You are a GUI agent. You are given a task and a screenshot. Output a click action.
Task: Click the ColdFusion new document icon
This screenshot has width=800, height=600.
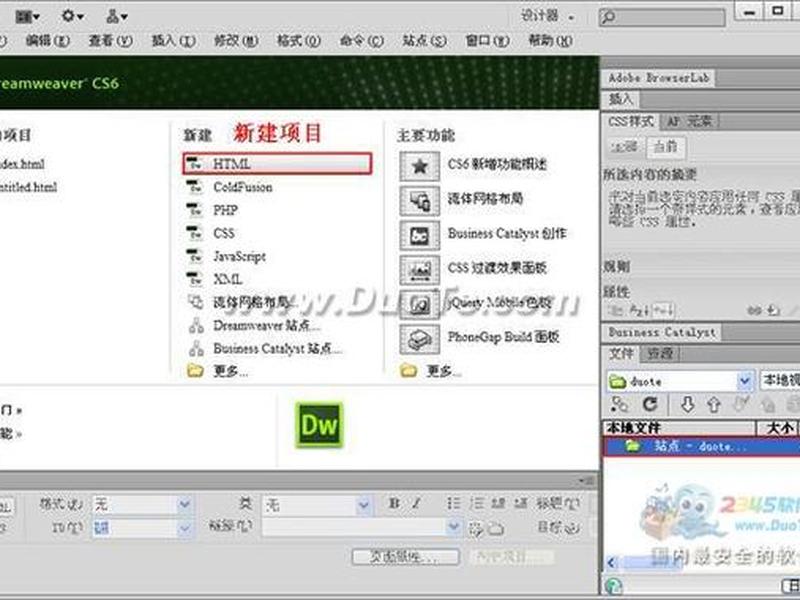(x=194, y=187)
